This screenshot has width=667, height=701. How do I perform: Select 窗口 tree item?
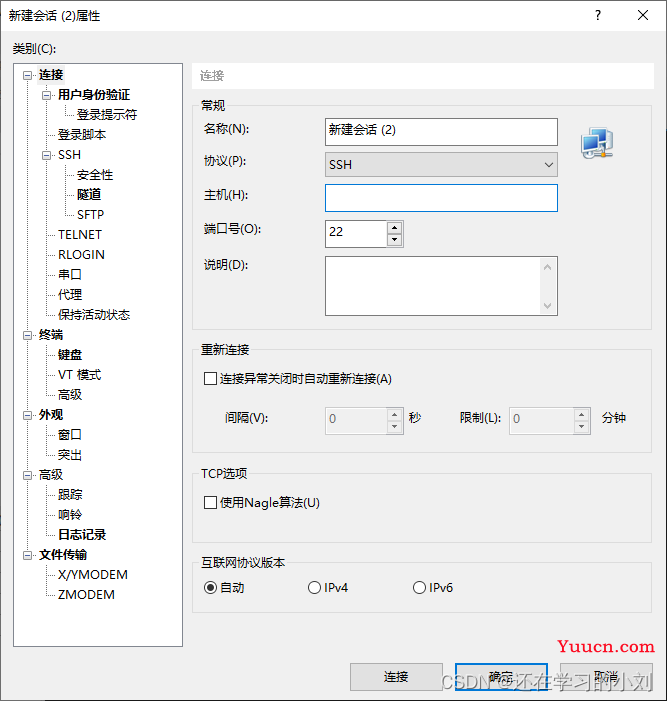point(70,435)
